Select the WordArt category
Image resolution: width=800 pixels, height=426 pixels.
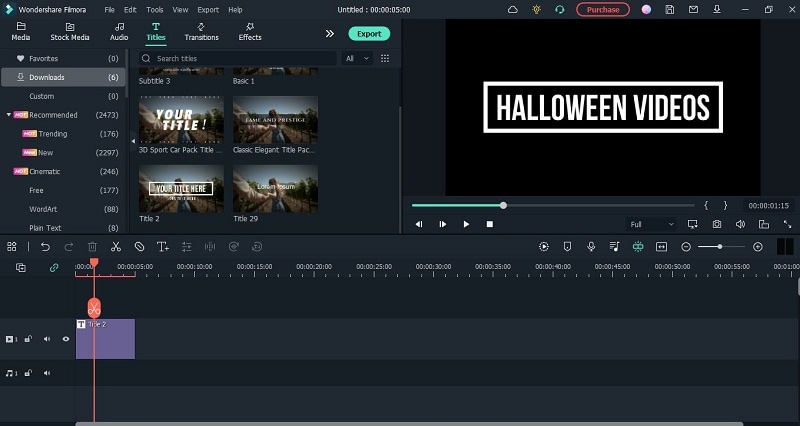[63, 209]
